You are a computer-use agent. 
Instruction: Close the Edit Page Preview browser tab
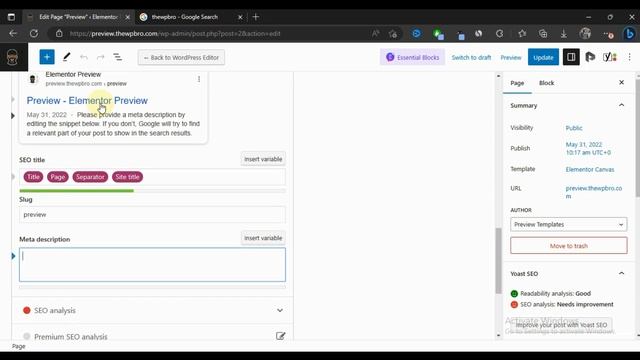127,17
